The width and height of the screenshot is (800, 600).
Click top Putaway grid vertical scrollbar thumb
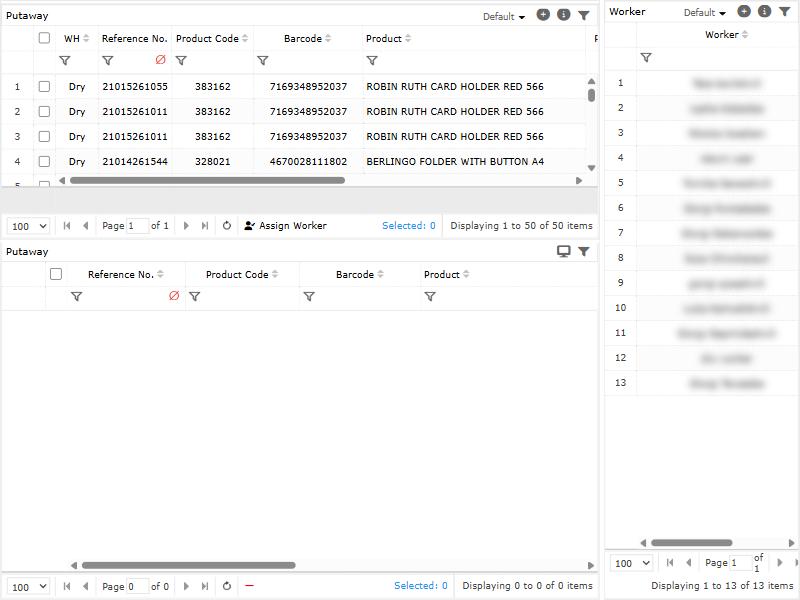click(591, 95)
